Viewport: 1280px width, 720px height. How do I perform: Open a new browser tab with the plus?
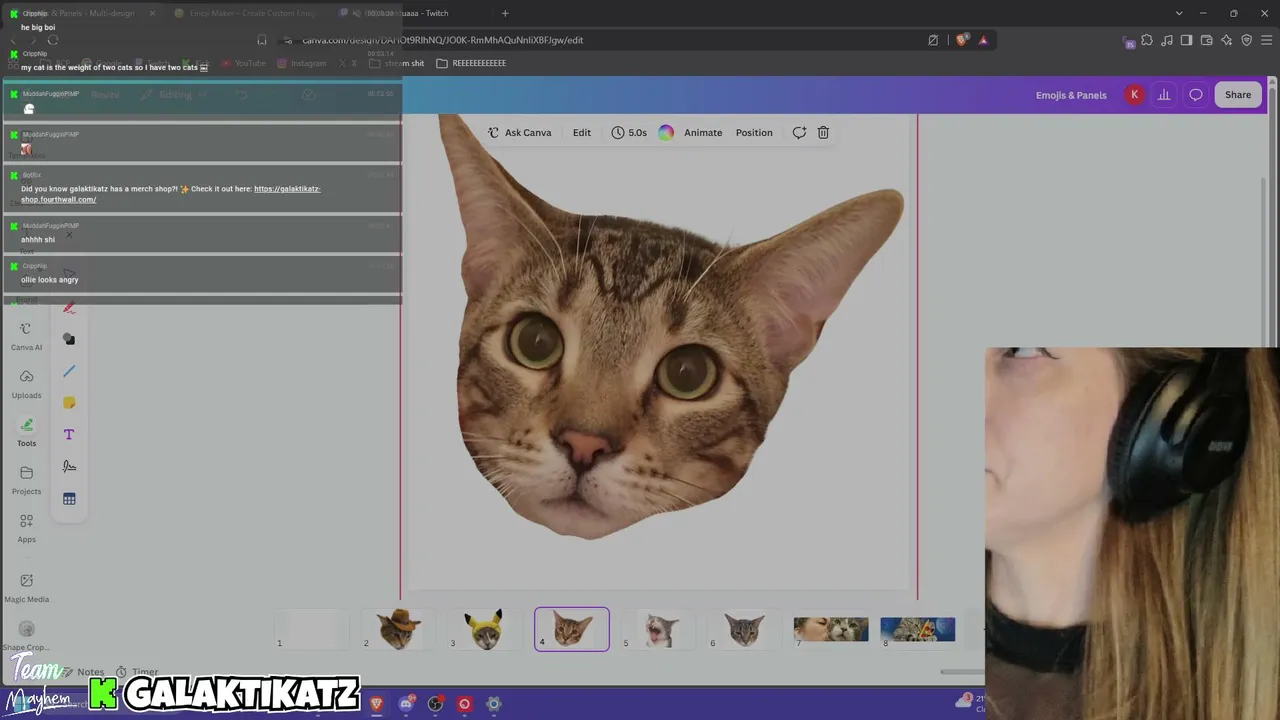pyautogui.click(x=505, y=13)
